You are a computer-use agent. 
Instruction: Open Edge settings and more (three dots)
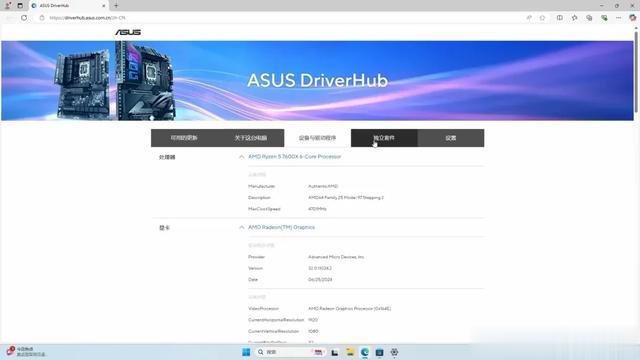[x=619, y=18]
